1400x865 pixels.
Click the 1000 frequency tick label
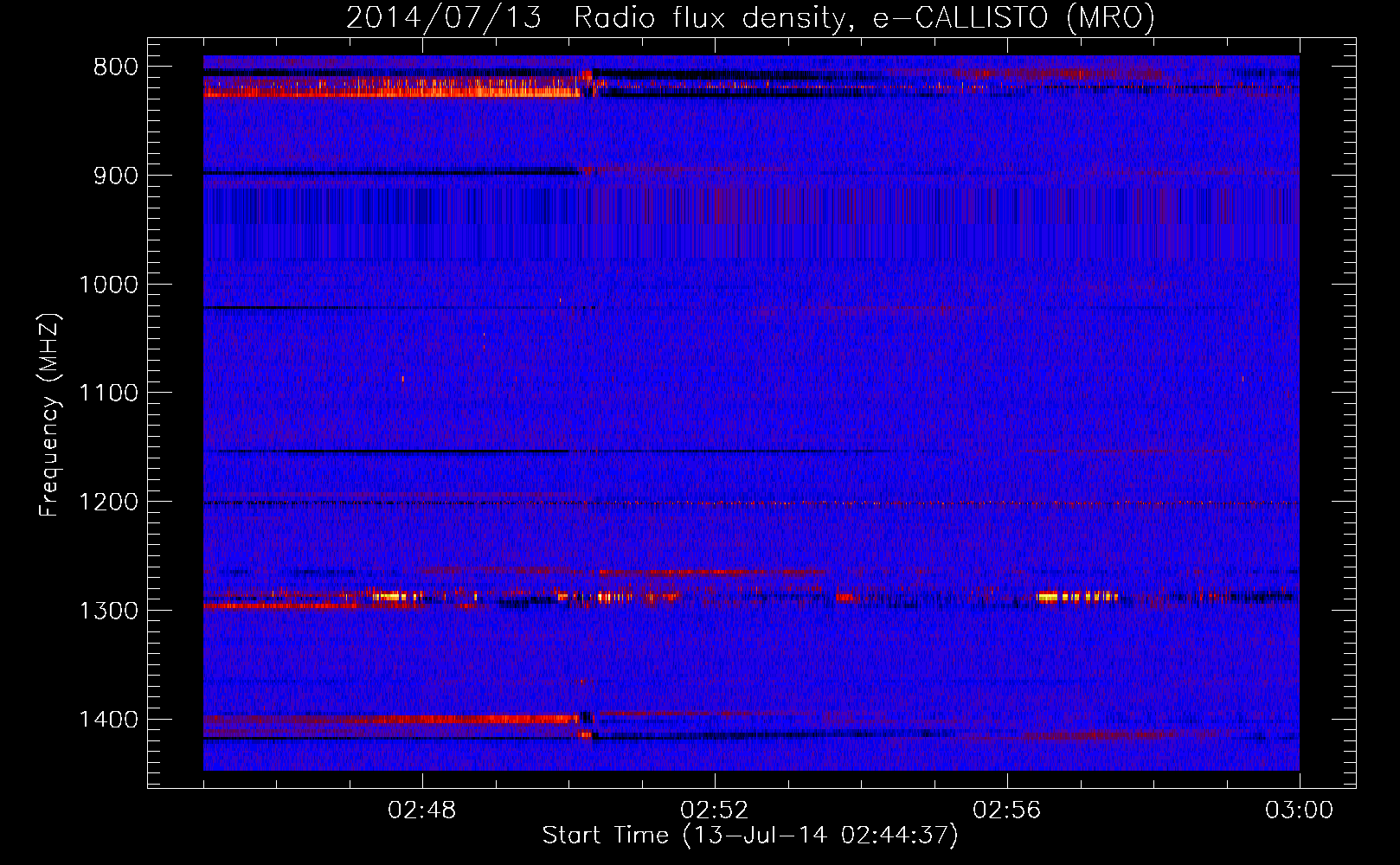click(108, 285)
